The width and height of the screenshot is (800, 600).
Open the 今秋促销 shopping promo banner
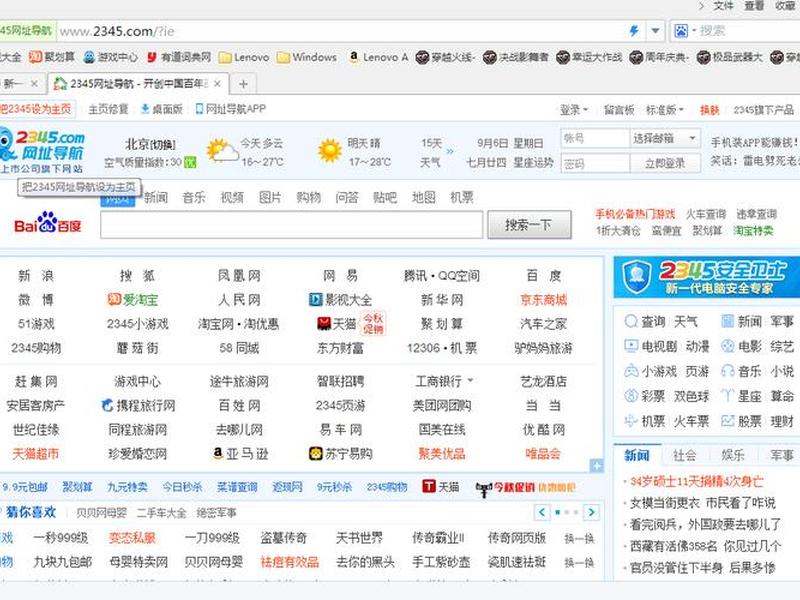526,488
